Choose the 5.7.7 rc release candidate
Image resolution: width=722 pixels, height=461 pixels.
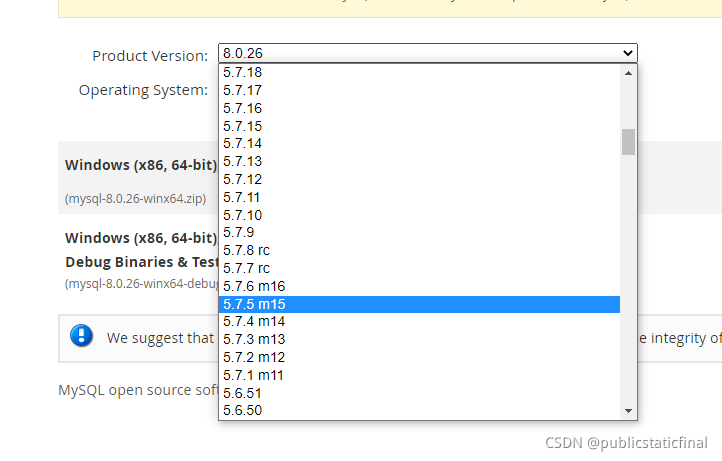pyautogui.click(x=419, y=268)
